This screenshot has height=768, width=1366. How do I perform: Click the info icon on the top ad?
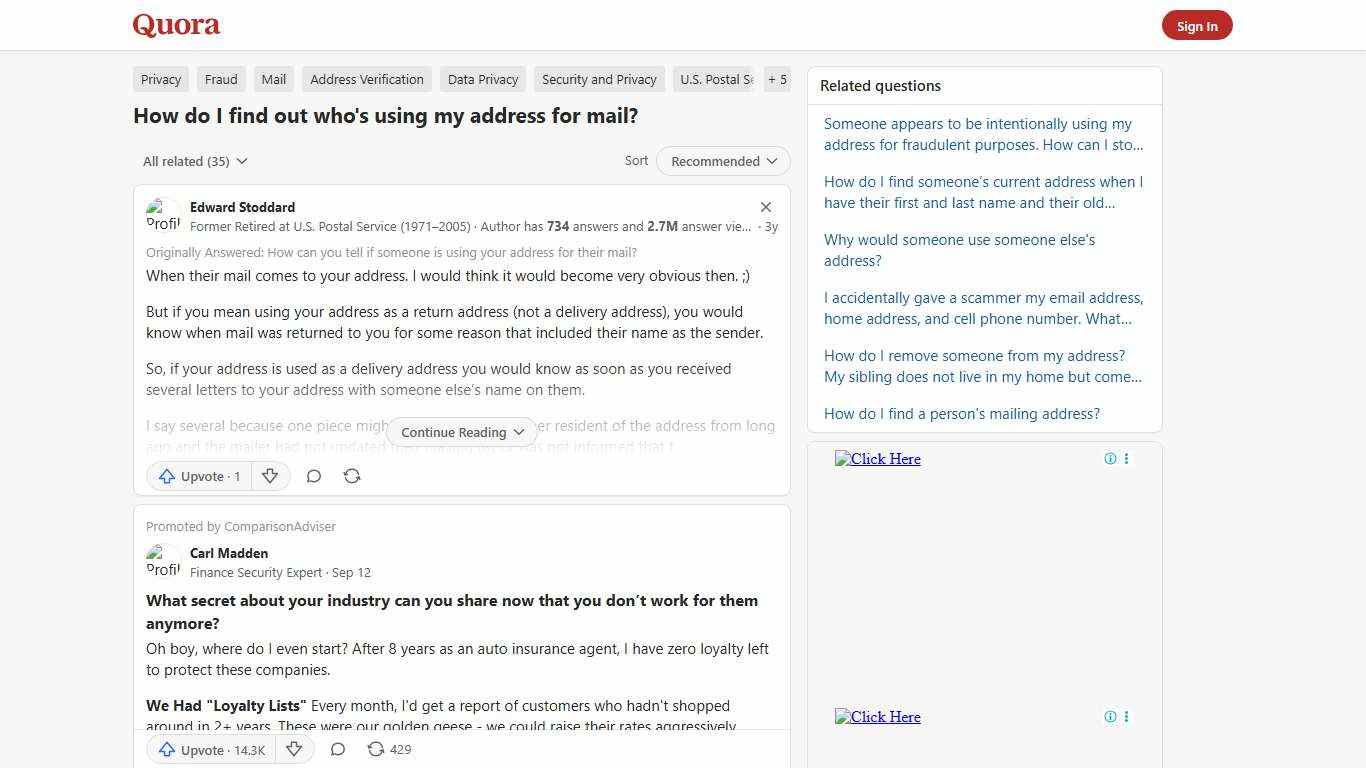tap(1110, 458)
